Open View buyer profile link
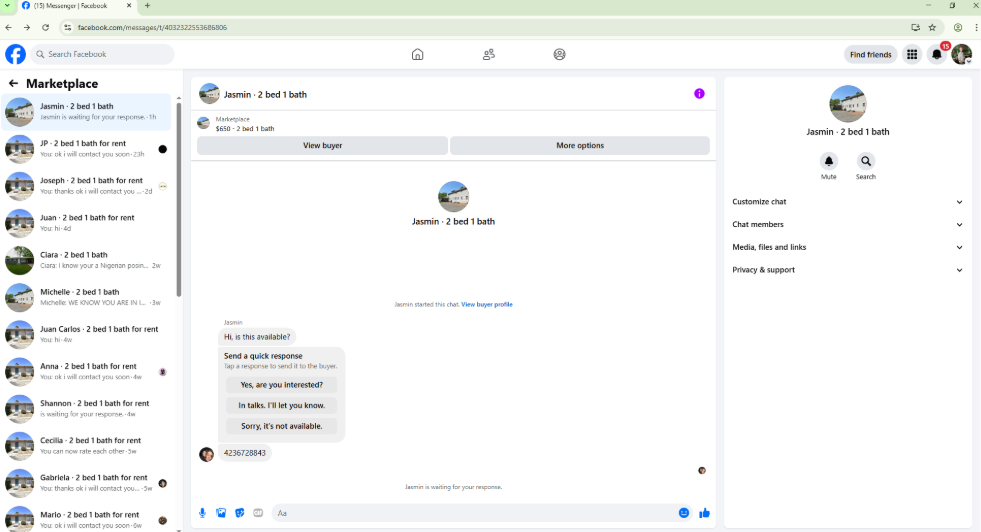Image resolution: width=981 pixels, height=532 pixels. coord(487,304)
